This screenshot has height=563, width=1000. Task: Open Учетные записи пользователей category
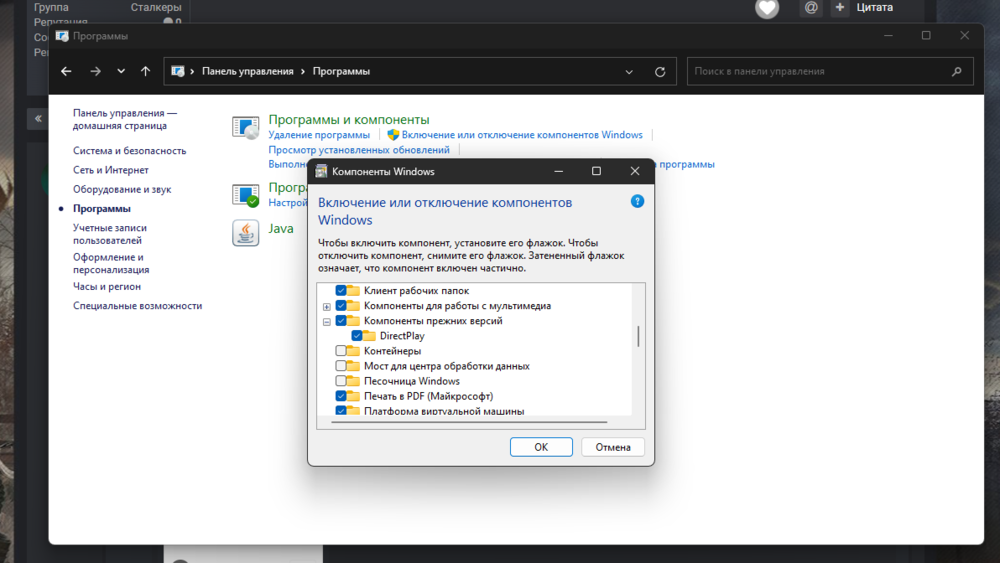110,234
